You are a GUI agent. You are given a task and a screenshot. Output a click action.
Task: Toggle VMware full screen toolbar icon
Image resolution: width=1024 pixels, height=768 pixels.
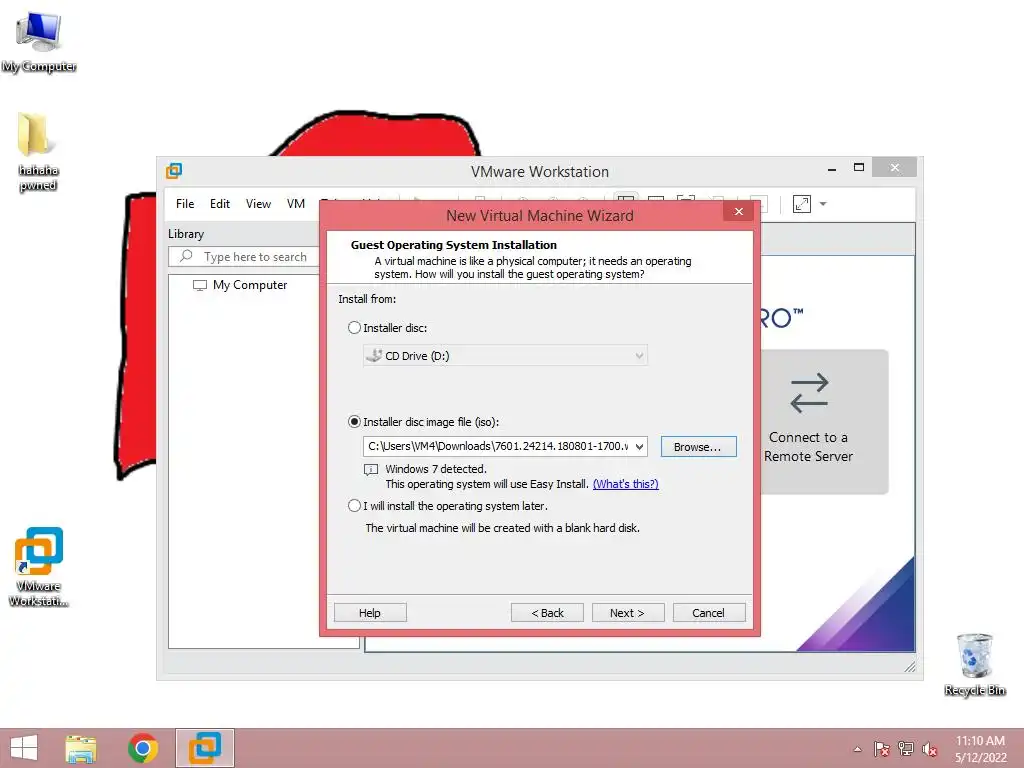(x=802, y=204)
